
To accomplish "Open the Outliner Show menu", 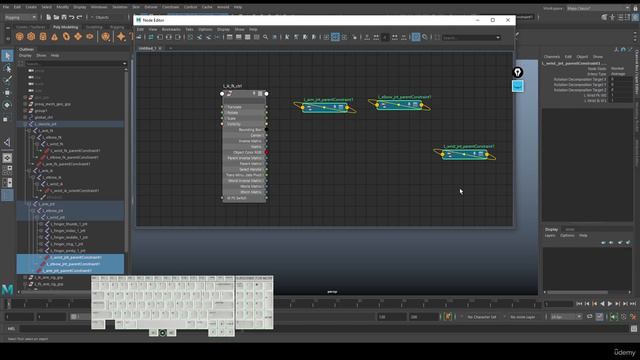I will coord(41,56).
